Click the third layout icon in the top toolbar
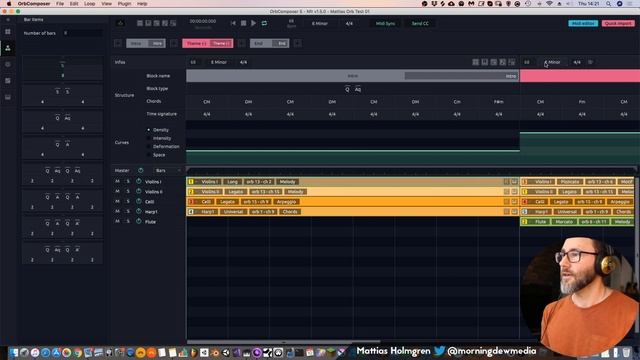The height and width of the screenshot is (360, 640). click(x=156, y=23)
